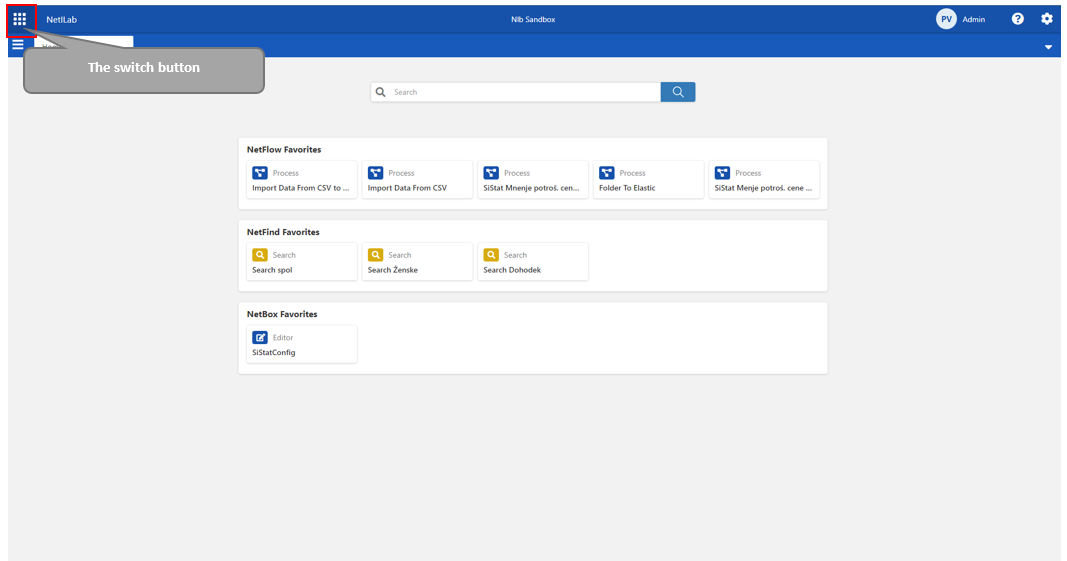Open the Search Dohodek favorite
This screenshot has height=561, width=1067.
tap(532, 262)
